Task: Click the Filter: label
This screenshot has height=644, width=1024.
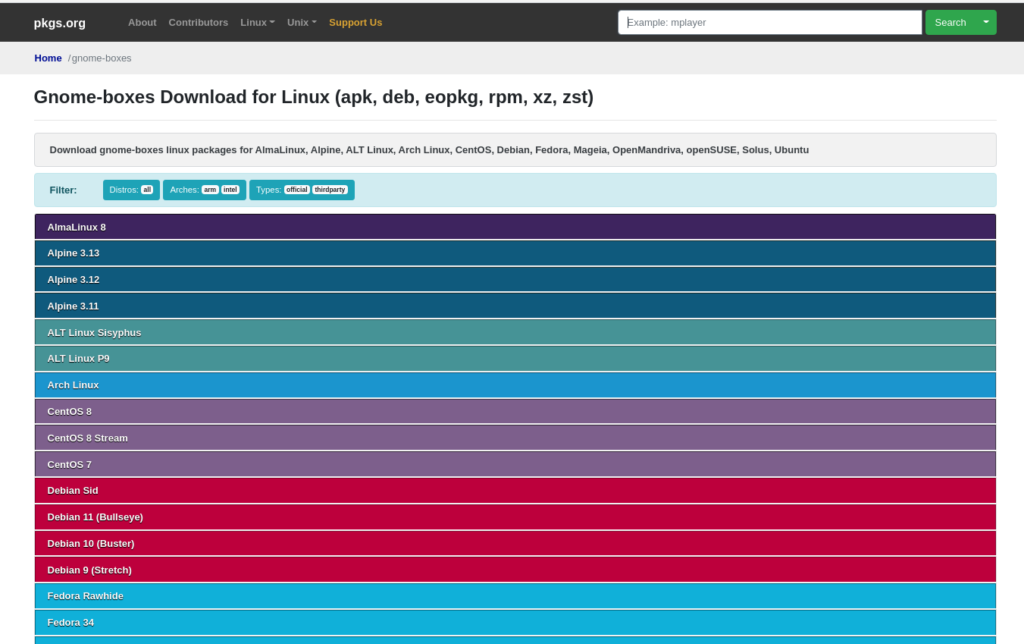Action: (x=63, y=190)
